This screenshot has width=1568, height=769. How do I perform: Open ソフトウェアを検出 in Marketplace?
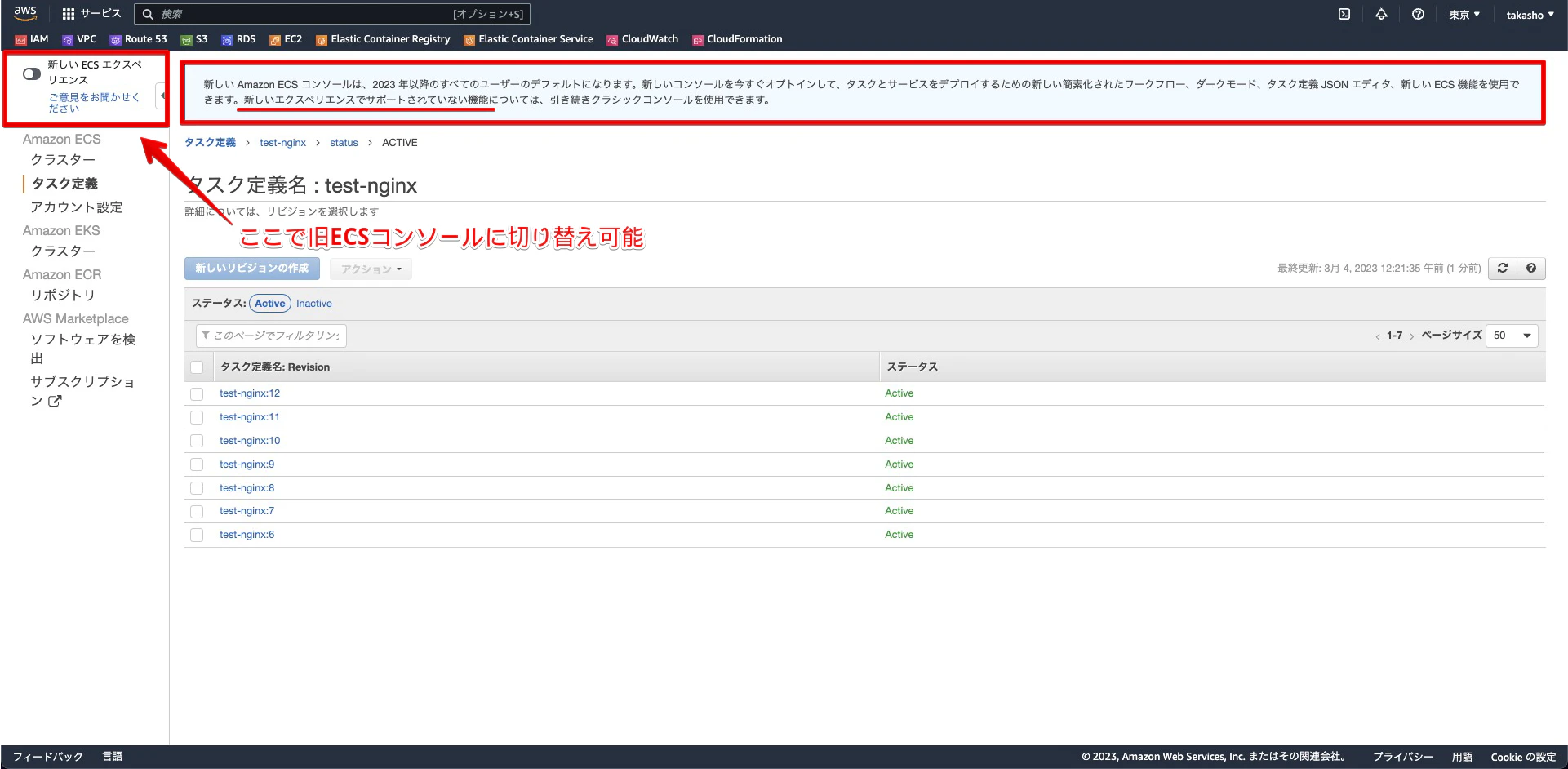click(82, 349)
